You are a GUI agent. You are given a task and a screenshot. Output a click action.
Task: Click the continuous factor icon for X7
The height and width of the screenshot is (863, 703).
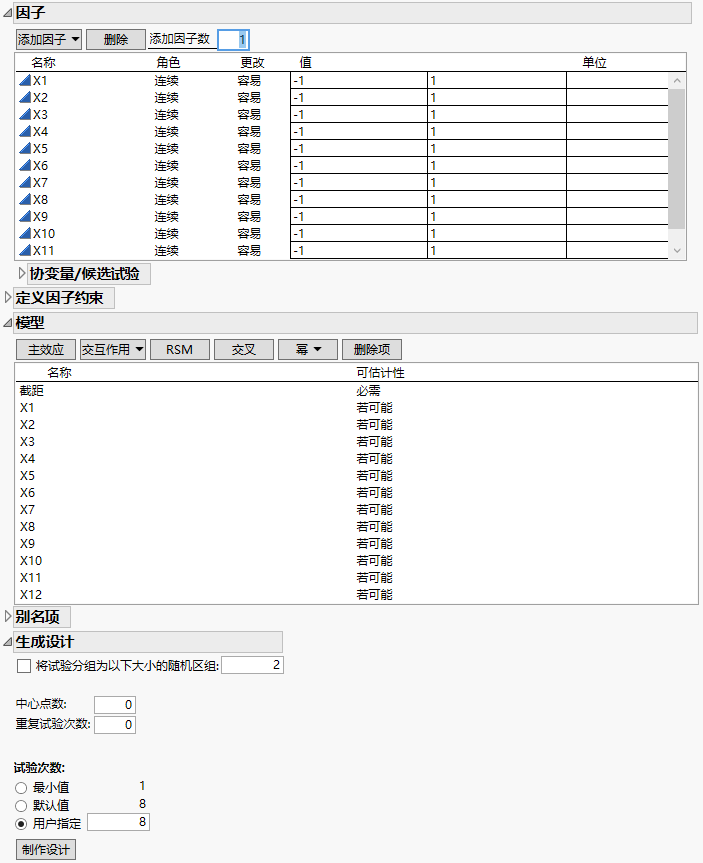[x=25, y=183]
